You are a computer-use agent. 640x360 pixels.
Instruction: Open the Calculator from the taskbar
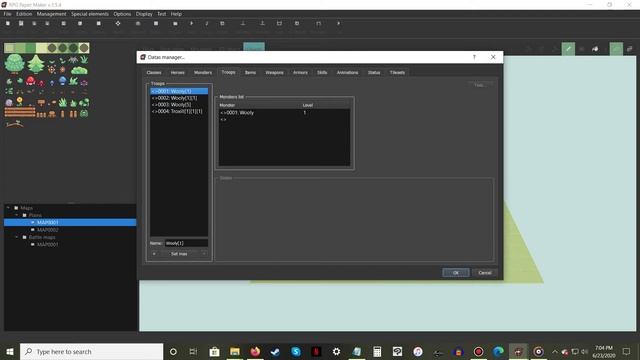(377, 351)
